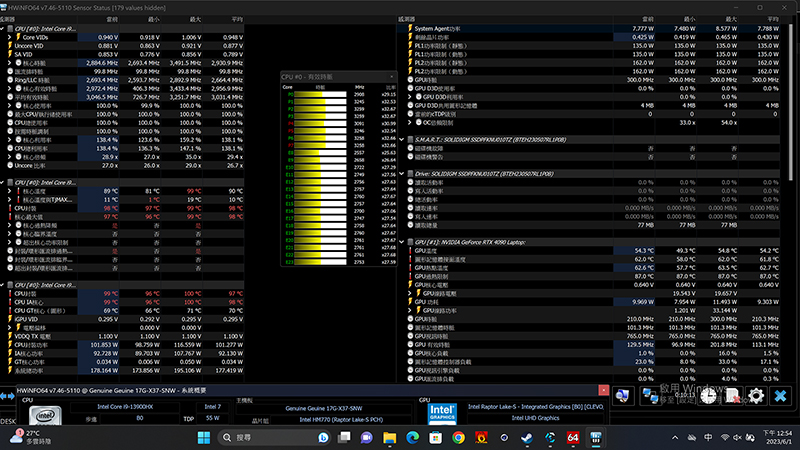Open the clock showing 2023/6/1

pos(777,437)
